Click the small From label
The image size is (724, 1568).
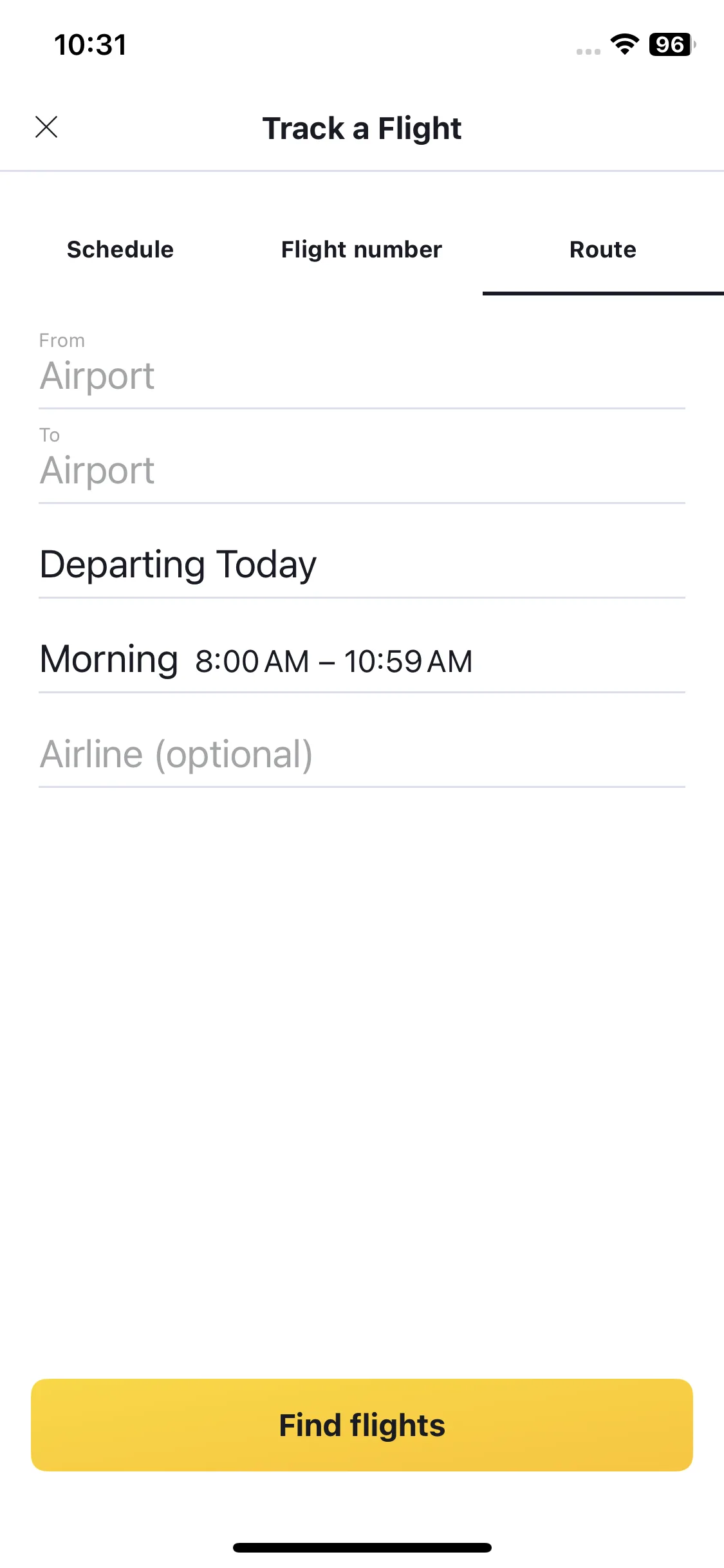click(62, 340)
